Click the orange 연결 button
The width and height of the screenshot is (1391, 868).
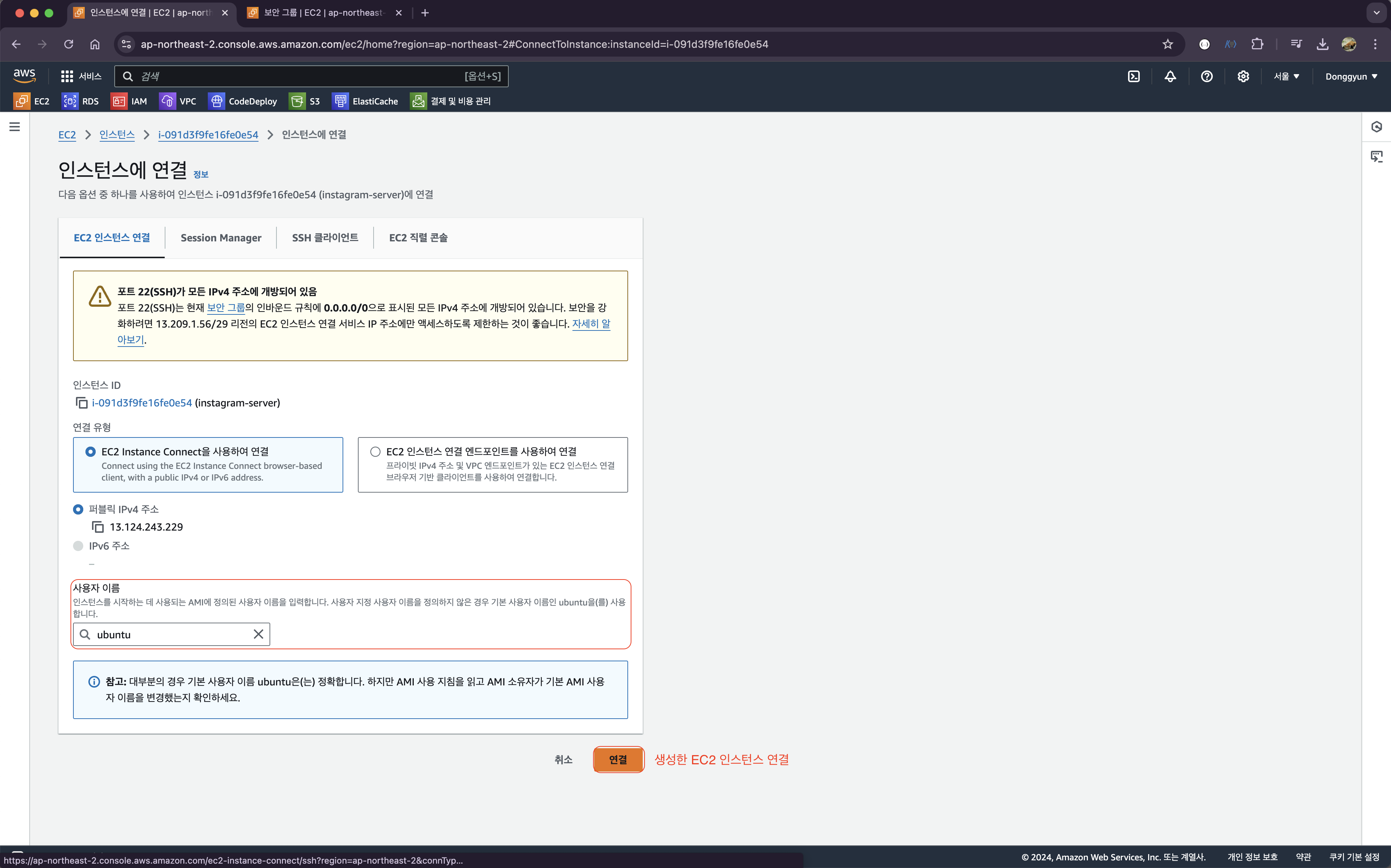pos(618,760)
